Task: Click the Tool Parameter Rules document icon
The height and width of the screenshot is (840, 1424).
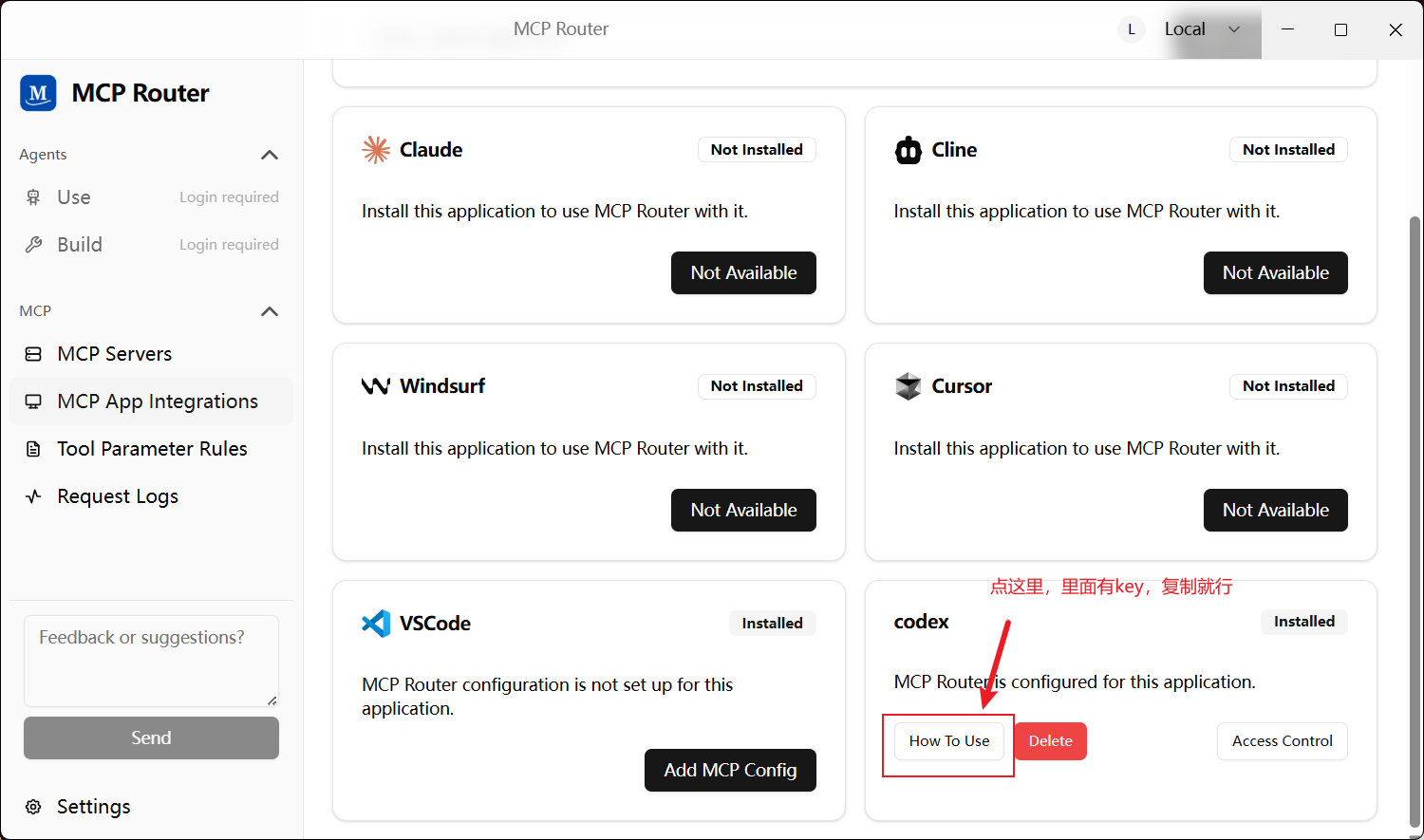Action: coord(33,449)
